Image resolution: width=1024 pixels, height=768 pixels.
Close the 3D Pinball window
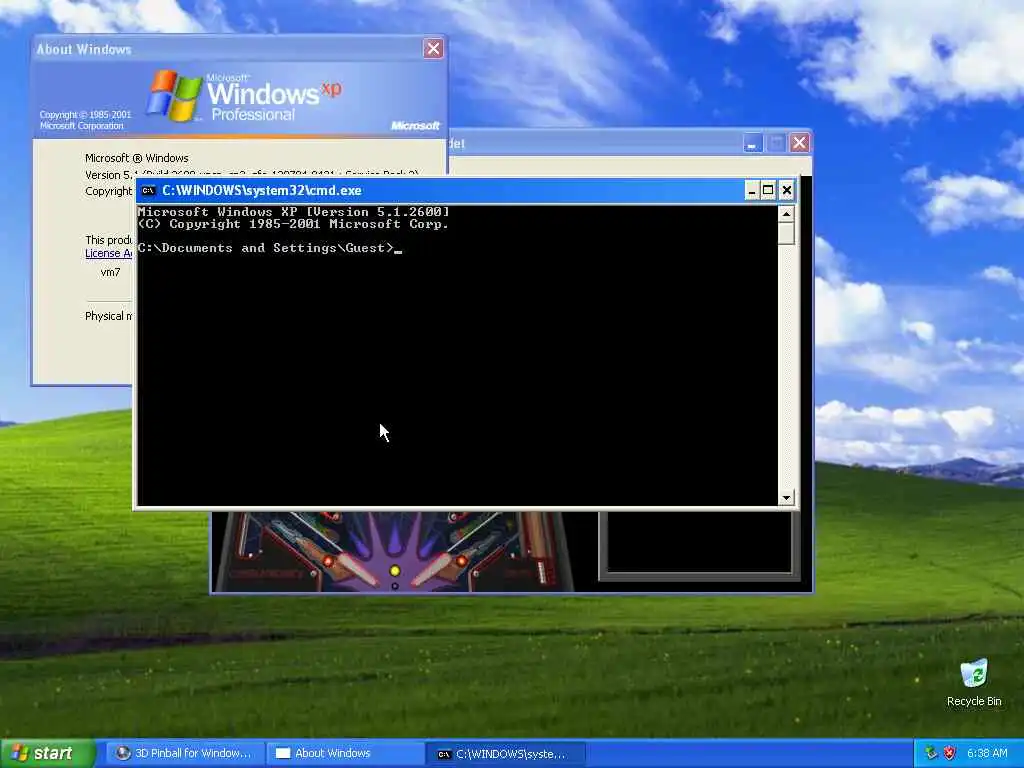[x=799, y=143]
